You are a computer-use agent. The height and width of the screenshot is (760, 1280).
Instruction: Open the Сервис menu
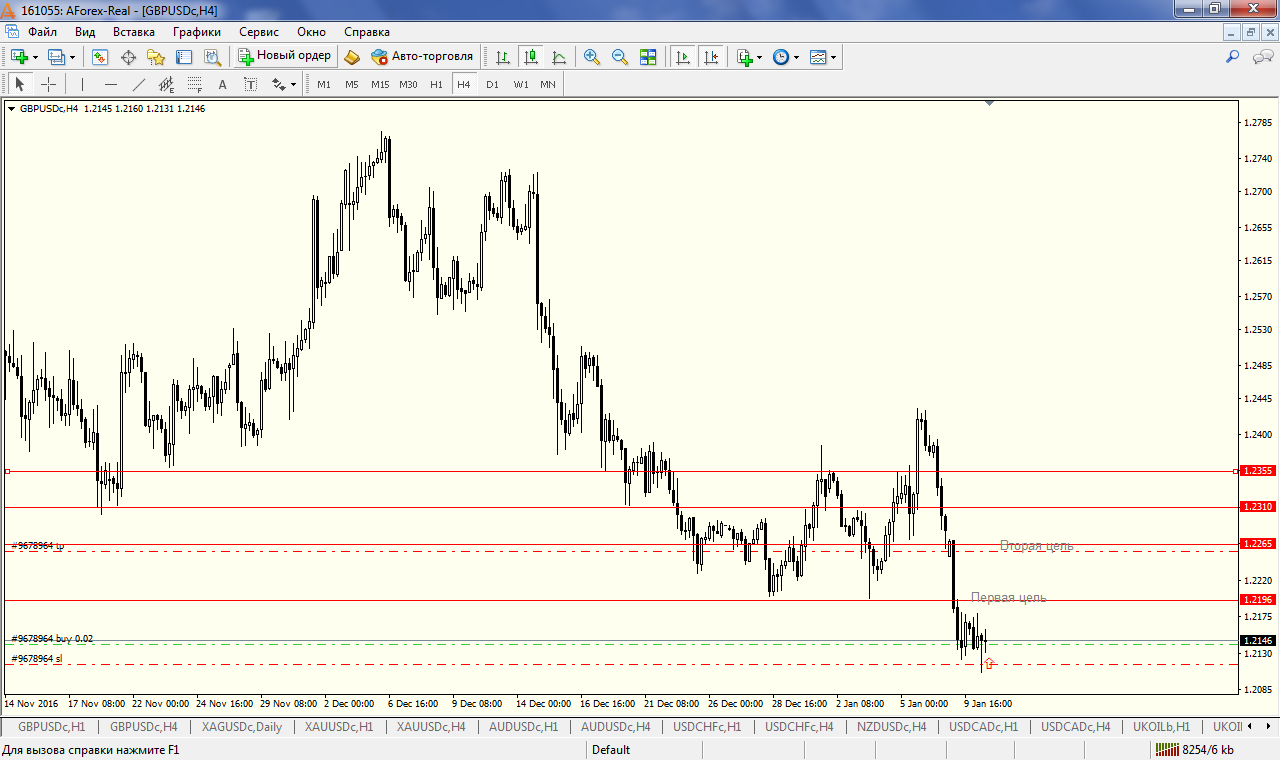(x=259, y=32)
